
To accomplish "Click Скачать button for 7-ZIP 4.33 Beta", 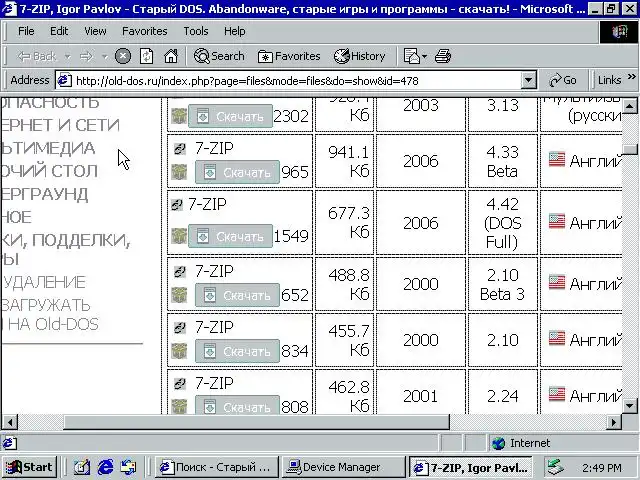I will [x=237, y=172].
